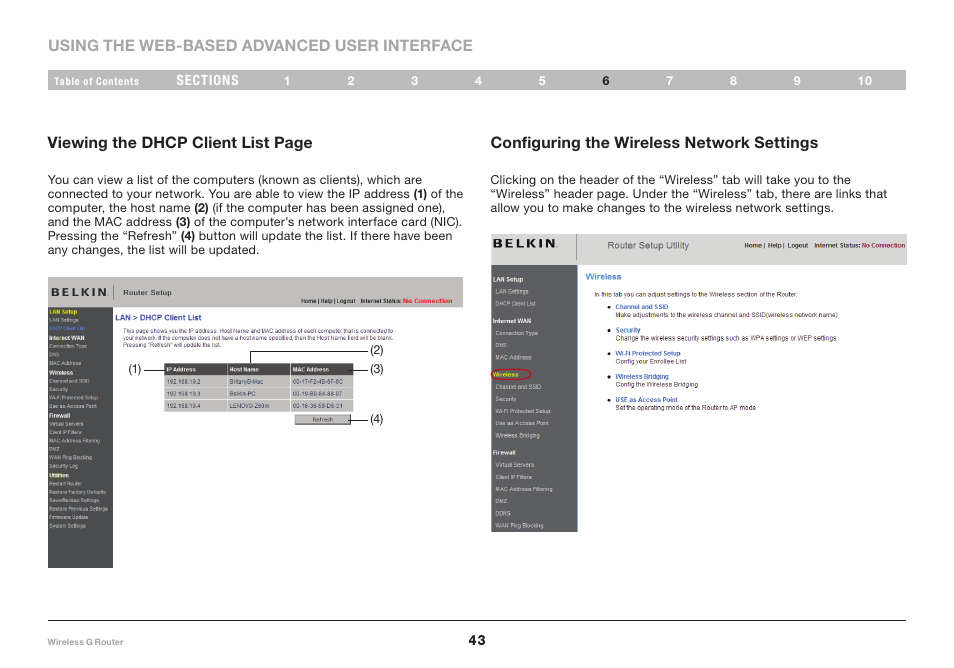The width and height of the screenshot is (954, 668).
Task: Select Firmware Update in Router Setup sidebar
Action: point(68,517)
